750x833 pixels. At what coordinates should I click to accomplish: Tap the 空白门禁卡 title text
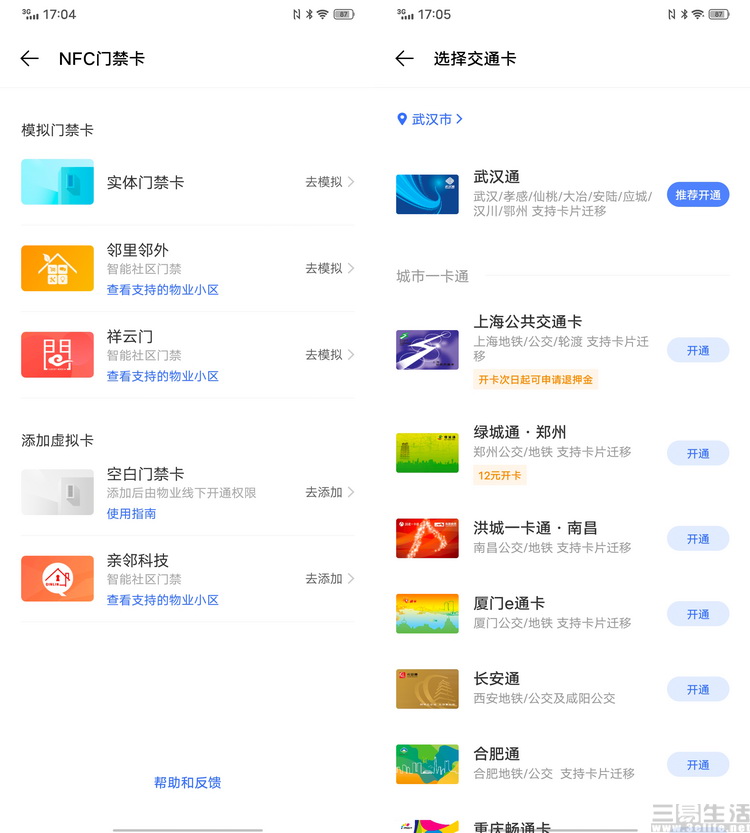(146, 473)
